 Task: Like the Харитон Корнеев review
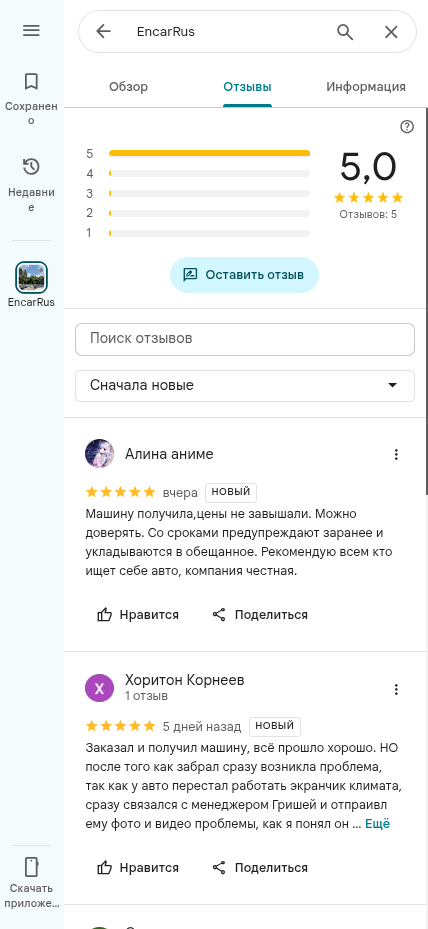[138, 867]
